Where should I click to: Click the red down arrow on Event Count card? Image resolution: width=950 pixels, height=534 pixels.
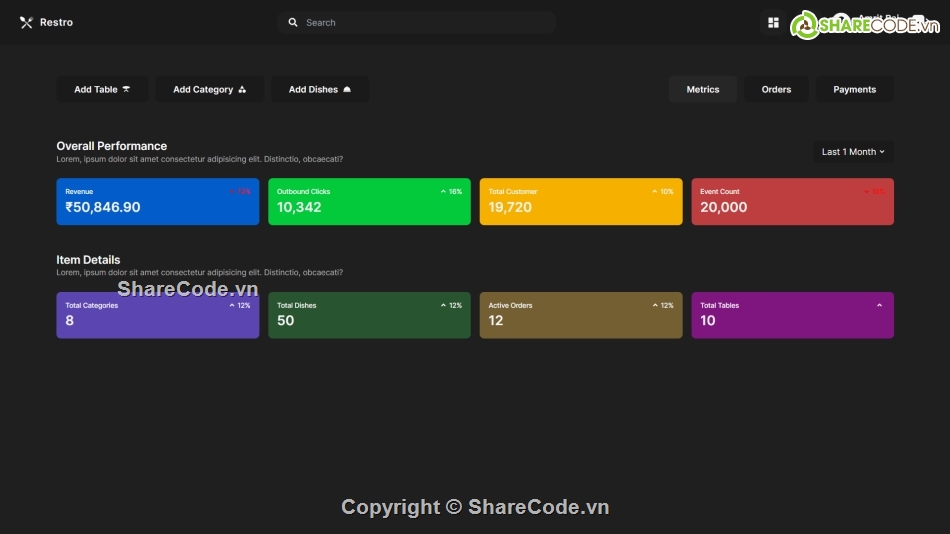(866, 192)
